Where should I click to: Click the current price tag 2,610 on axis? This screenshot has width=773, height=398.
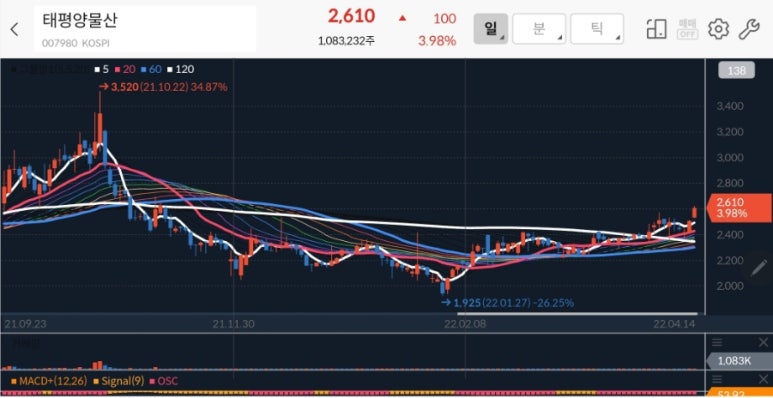[x=739, y=208]
